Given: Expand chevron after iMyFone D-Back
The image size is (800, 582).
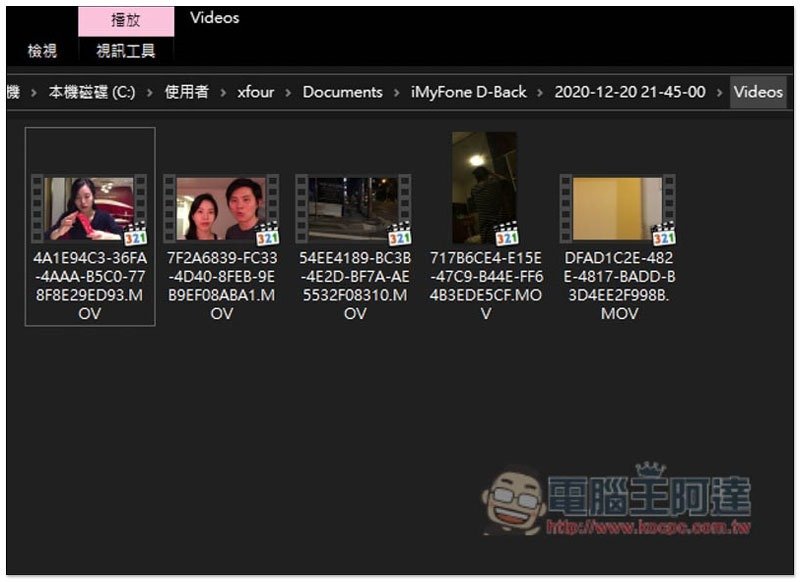Looking at the screenshot, I should pos(540,93).
